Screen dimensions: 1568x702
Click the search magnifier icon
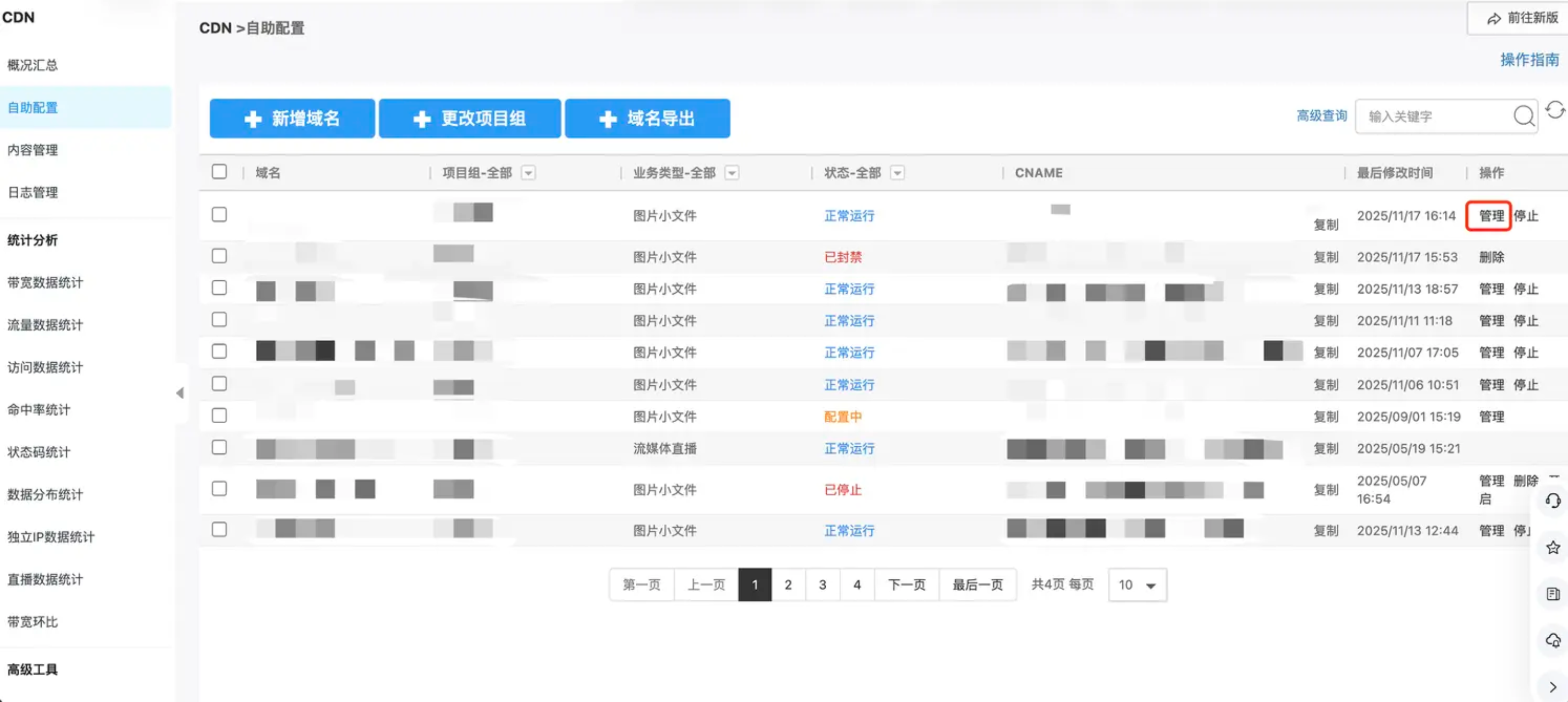coord(1523,116)
